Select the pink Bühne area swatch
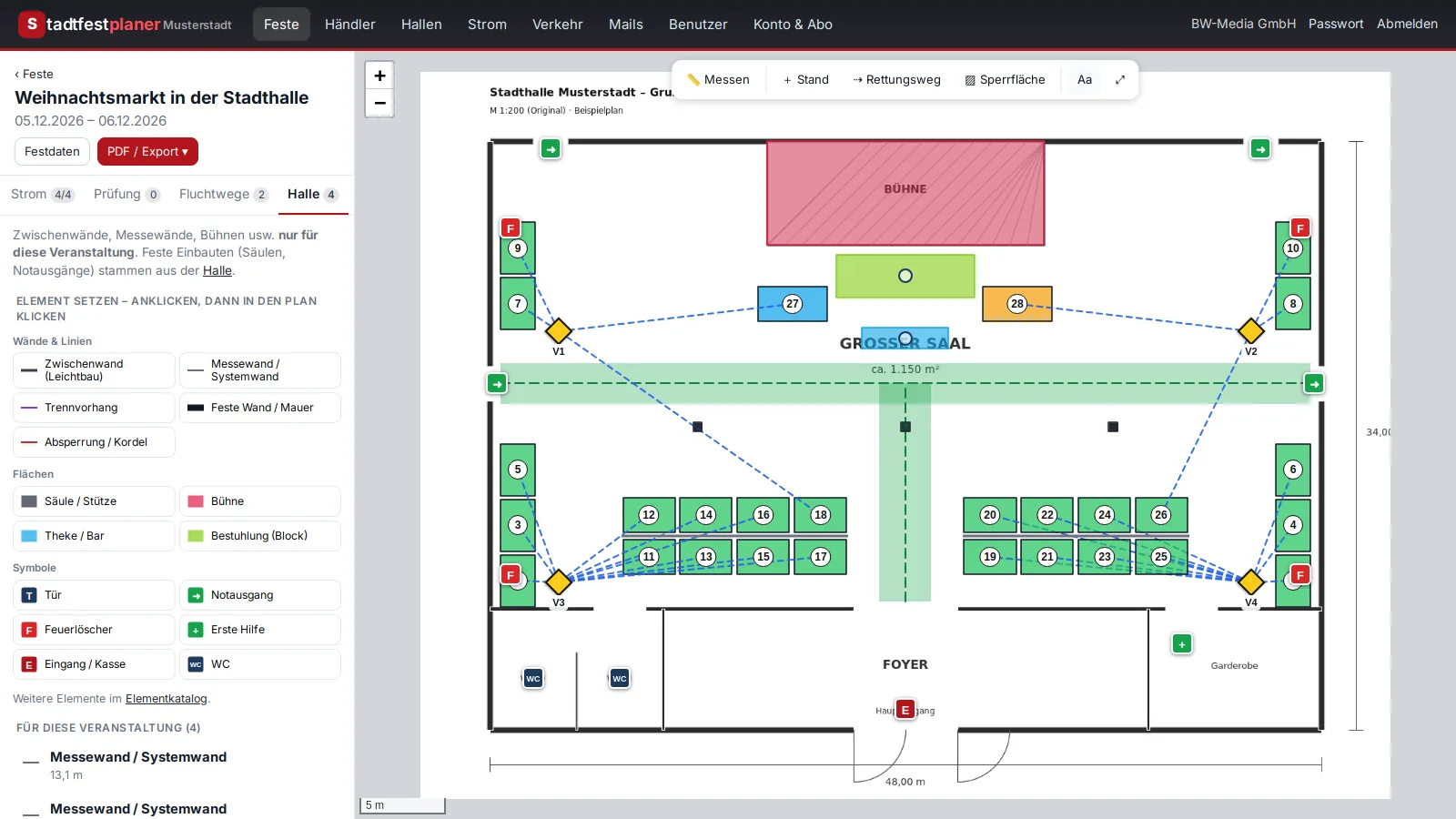 point(260,501)
